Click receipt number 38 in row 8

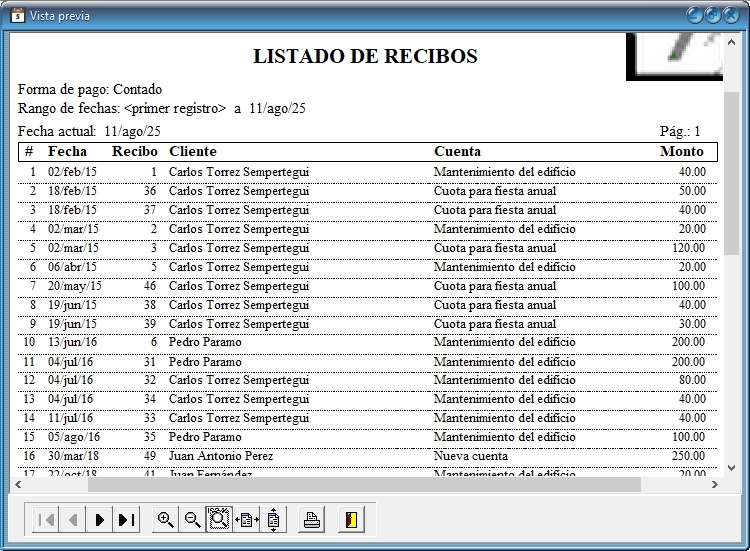[150, 305]
